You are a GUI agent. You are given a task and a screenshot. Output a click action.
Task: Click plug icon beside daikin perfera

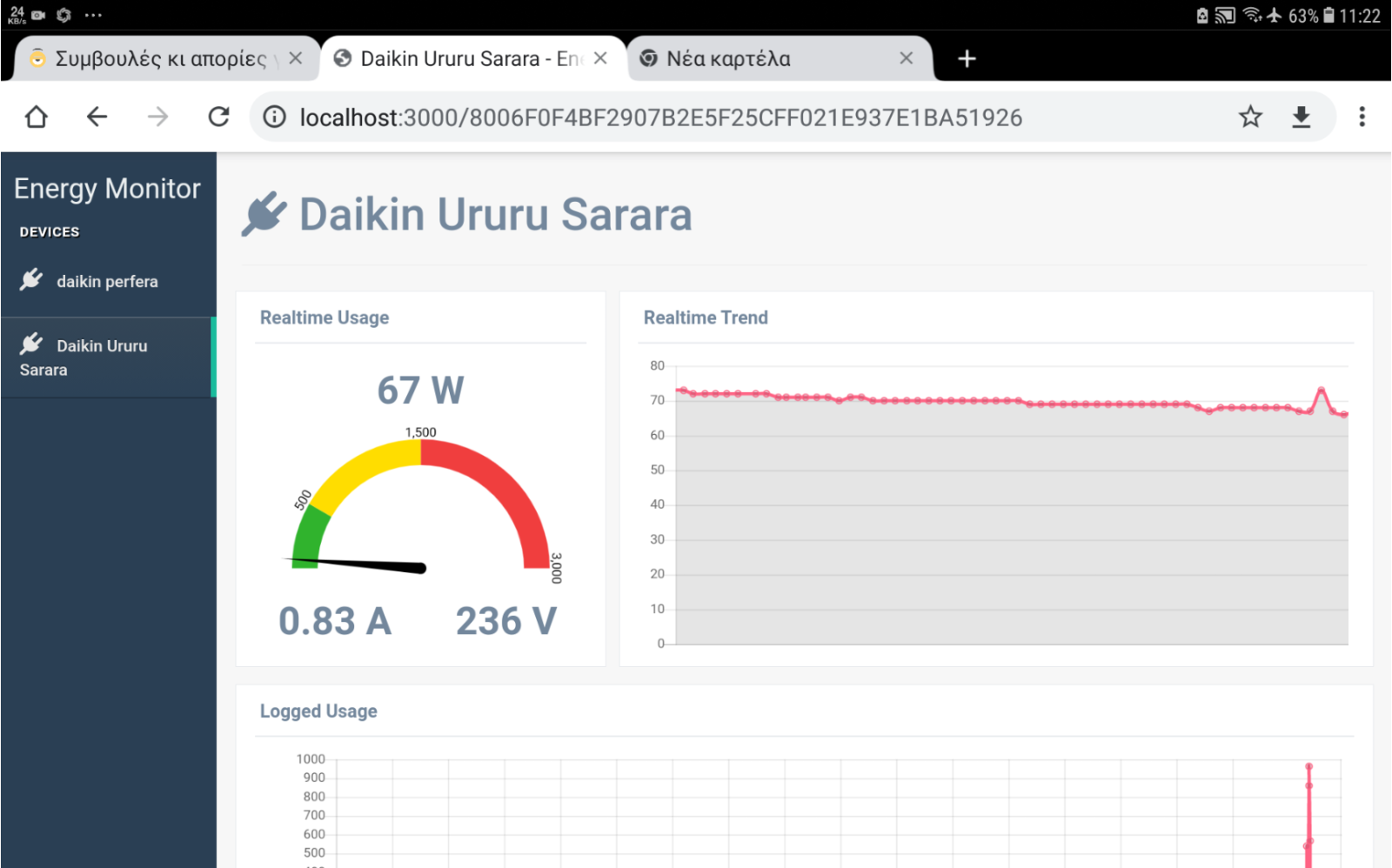tap(31, 279)
